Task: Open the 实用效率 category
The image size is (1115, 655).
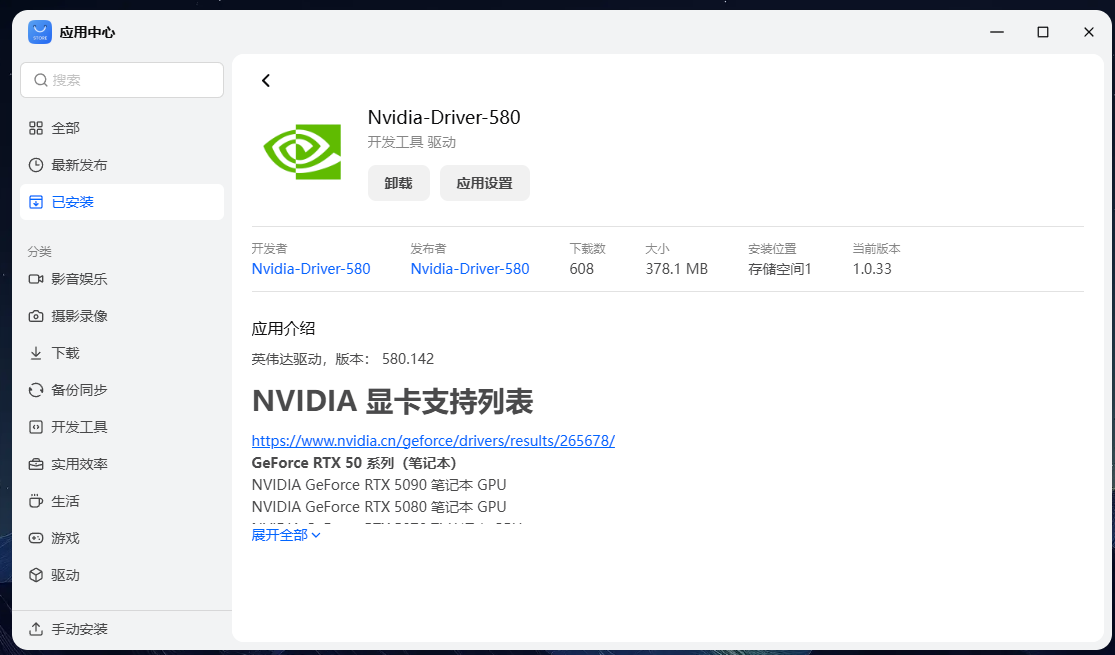Action: coord(122,464)
